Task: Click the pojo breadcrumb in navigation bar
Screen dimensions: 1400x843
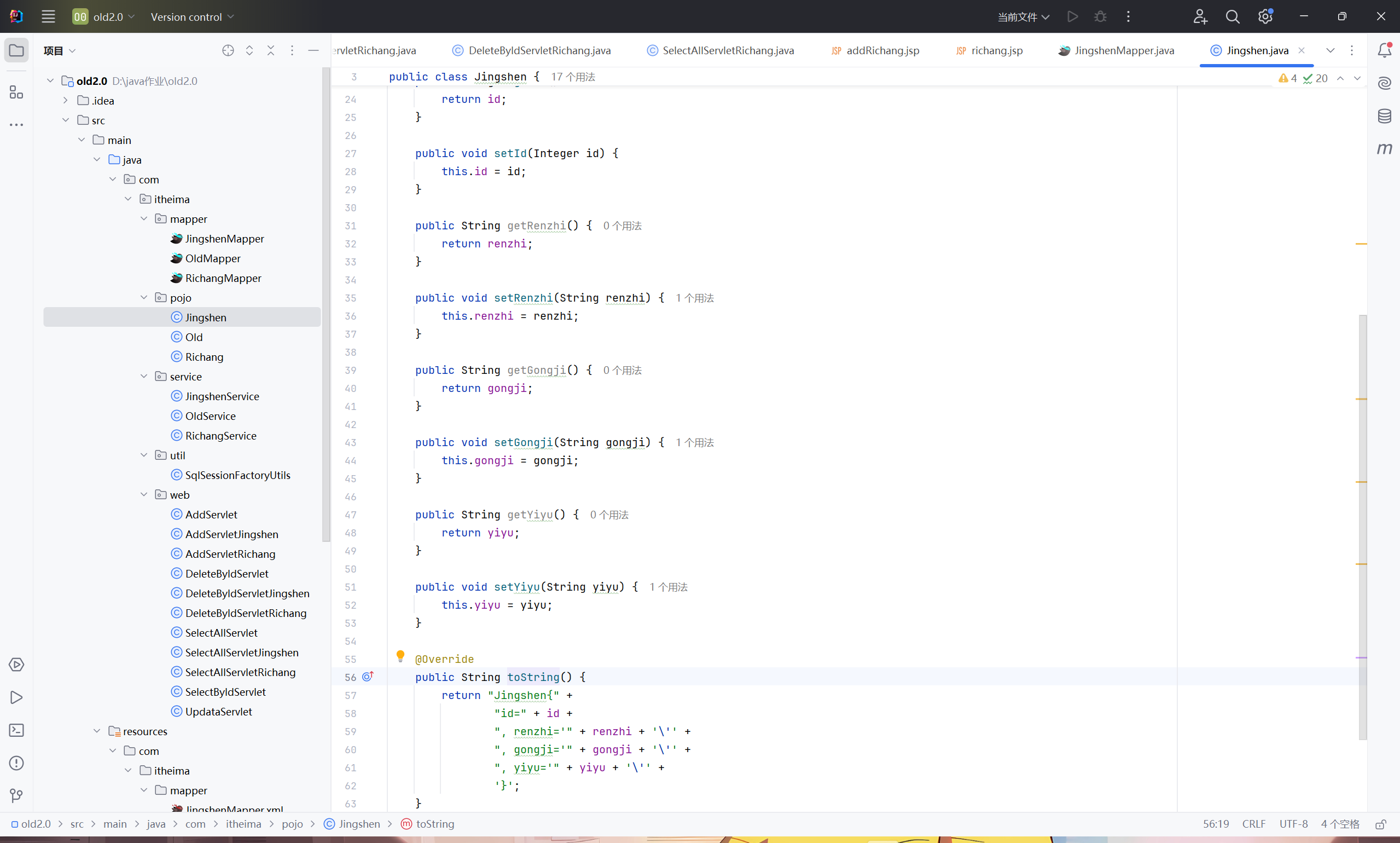Action: tap(292, 824)
